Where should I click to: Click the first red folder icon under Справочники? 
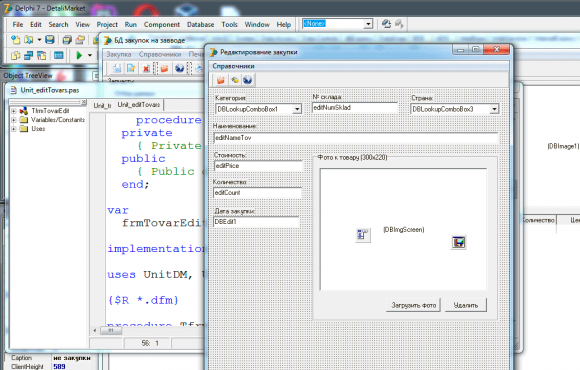click(x=221, y=80)
